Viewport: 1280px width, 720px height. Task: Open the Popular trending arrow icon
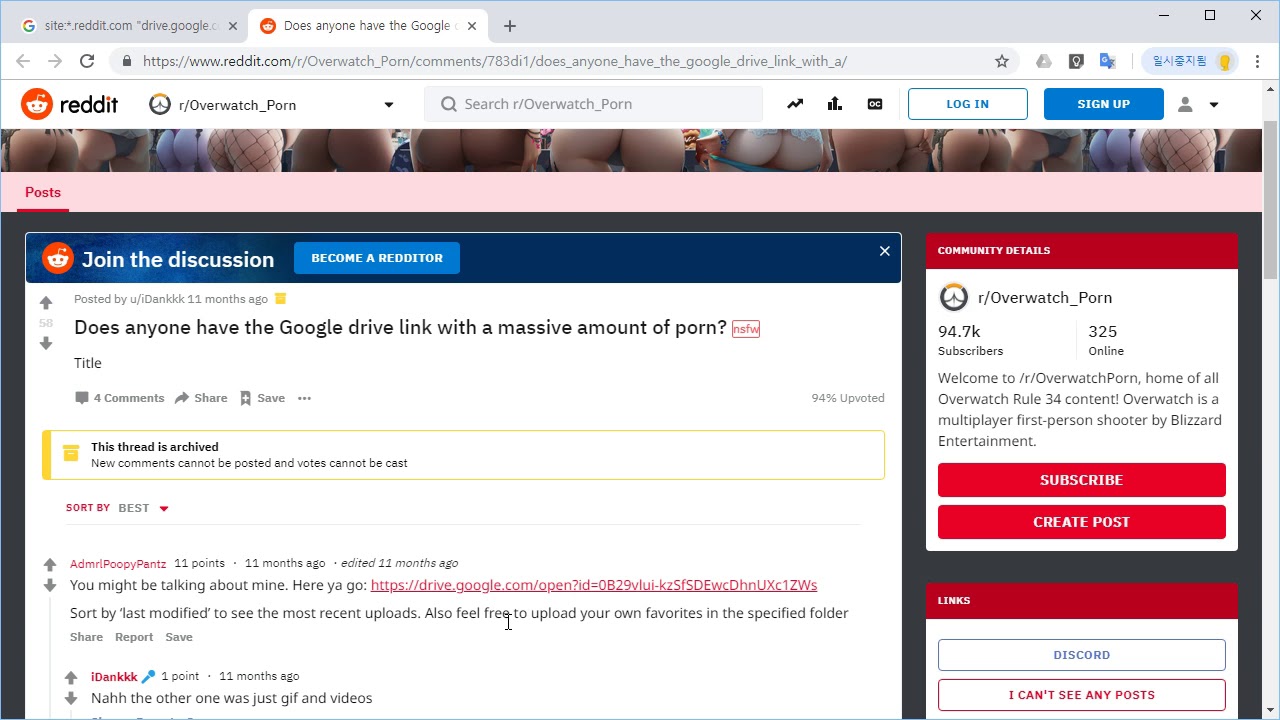795,104
